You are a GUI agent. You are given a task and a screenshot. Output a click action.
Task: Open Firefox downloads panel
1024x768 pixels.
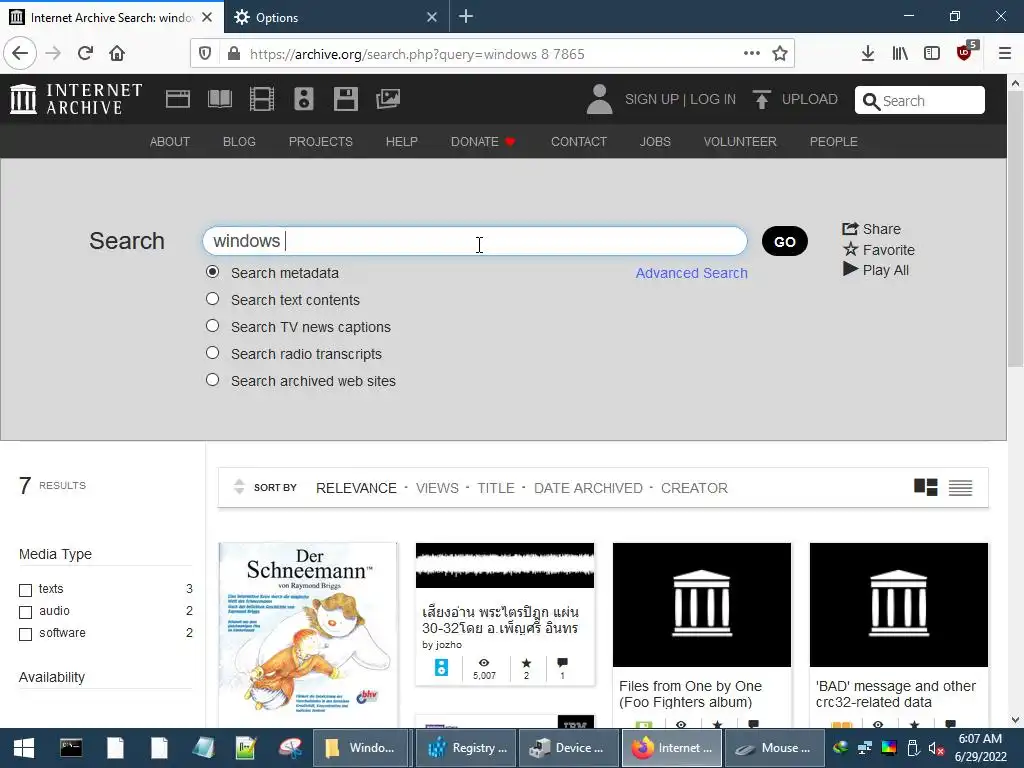868,54
